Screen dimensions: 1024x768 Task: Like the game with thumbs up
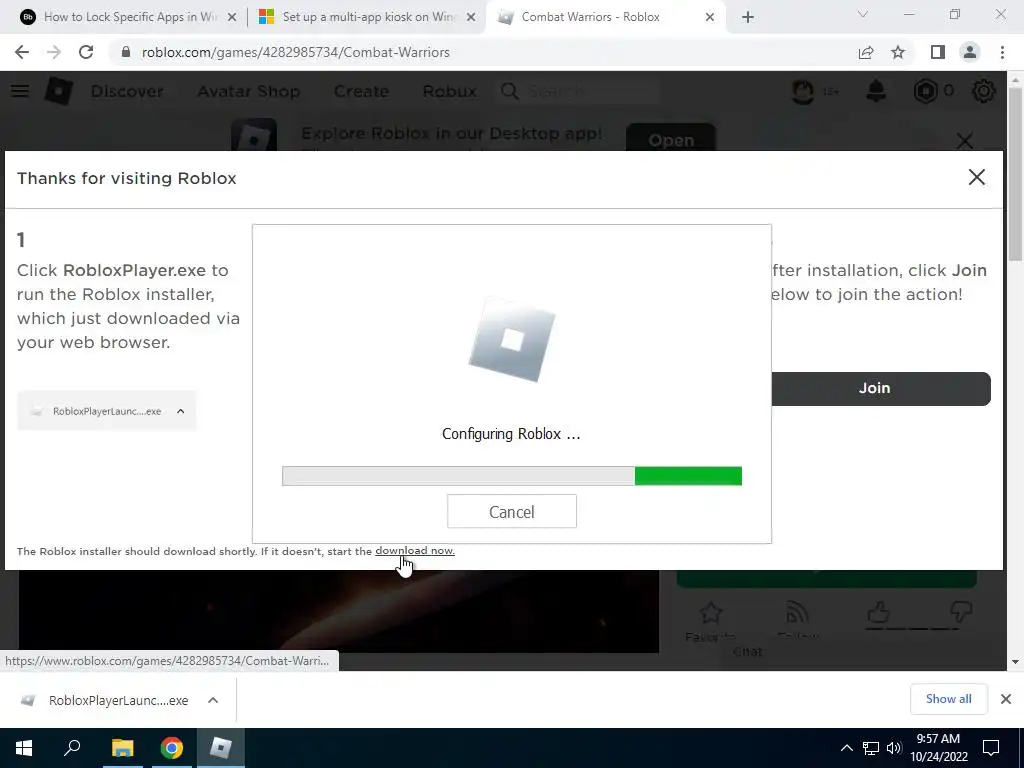click(x=878, y=613)
